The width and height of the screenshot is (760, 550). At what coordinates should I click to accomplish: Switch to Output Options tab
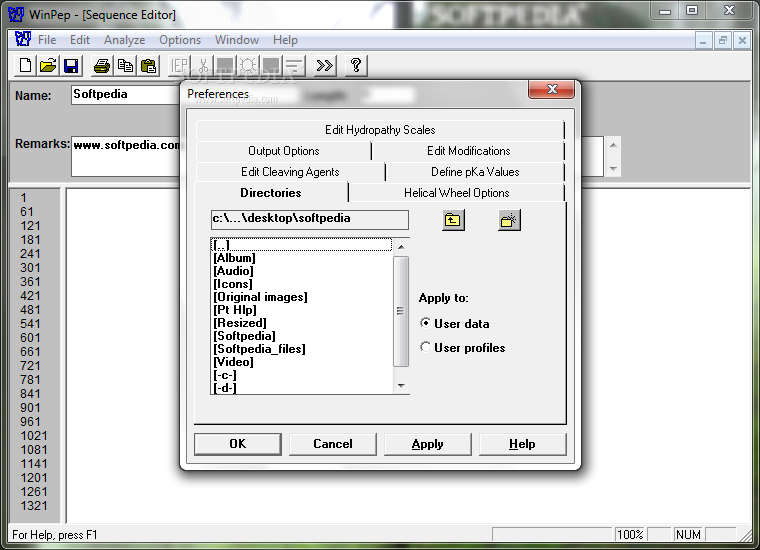[x=284, y=151]
